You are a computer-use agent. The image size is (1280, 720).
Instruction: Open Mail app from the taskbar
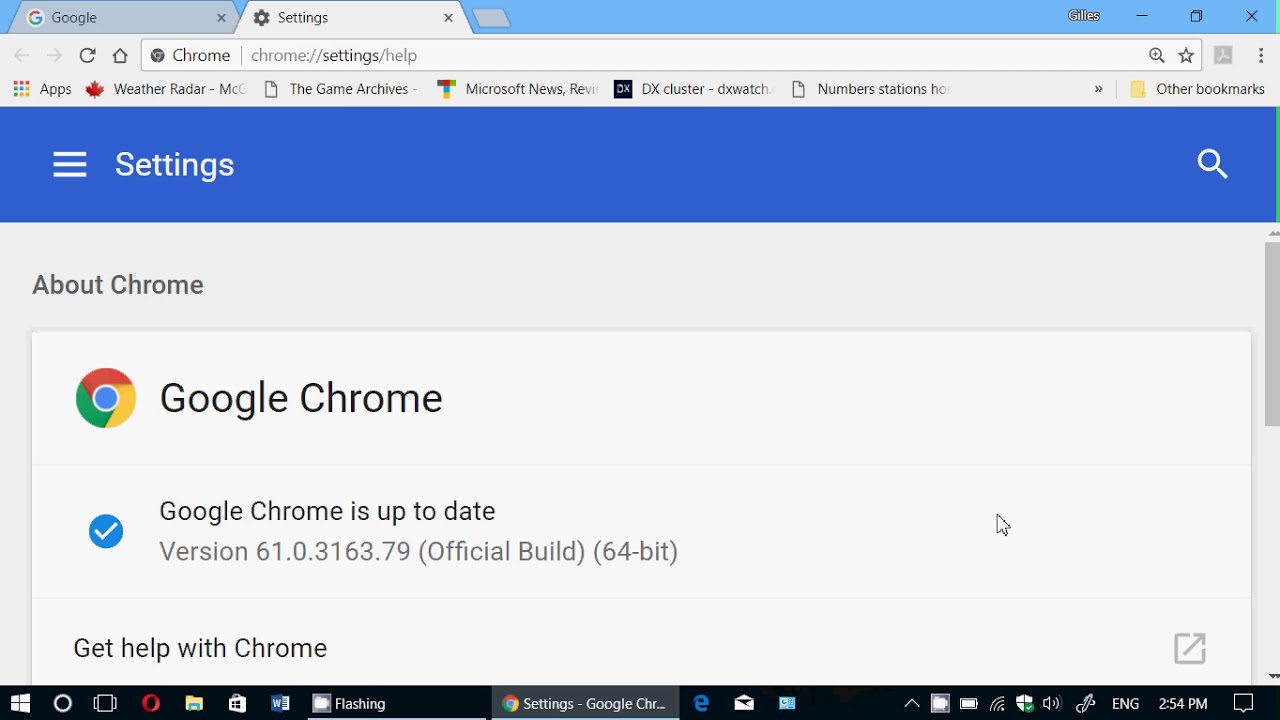[x=744, y=704]
